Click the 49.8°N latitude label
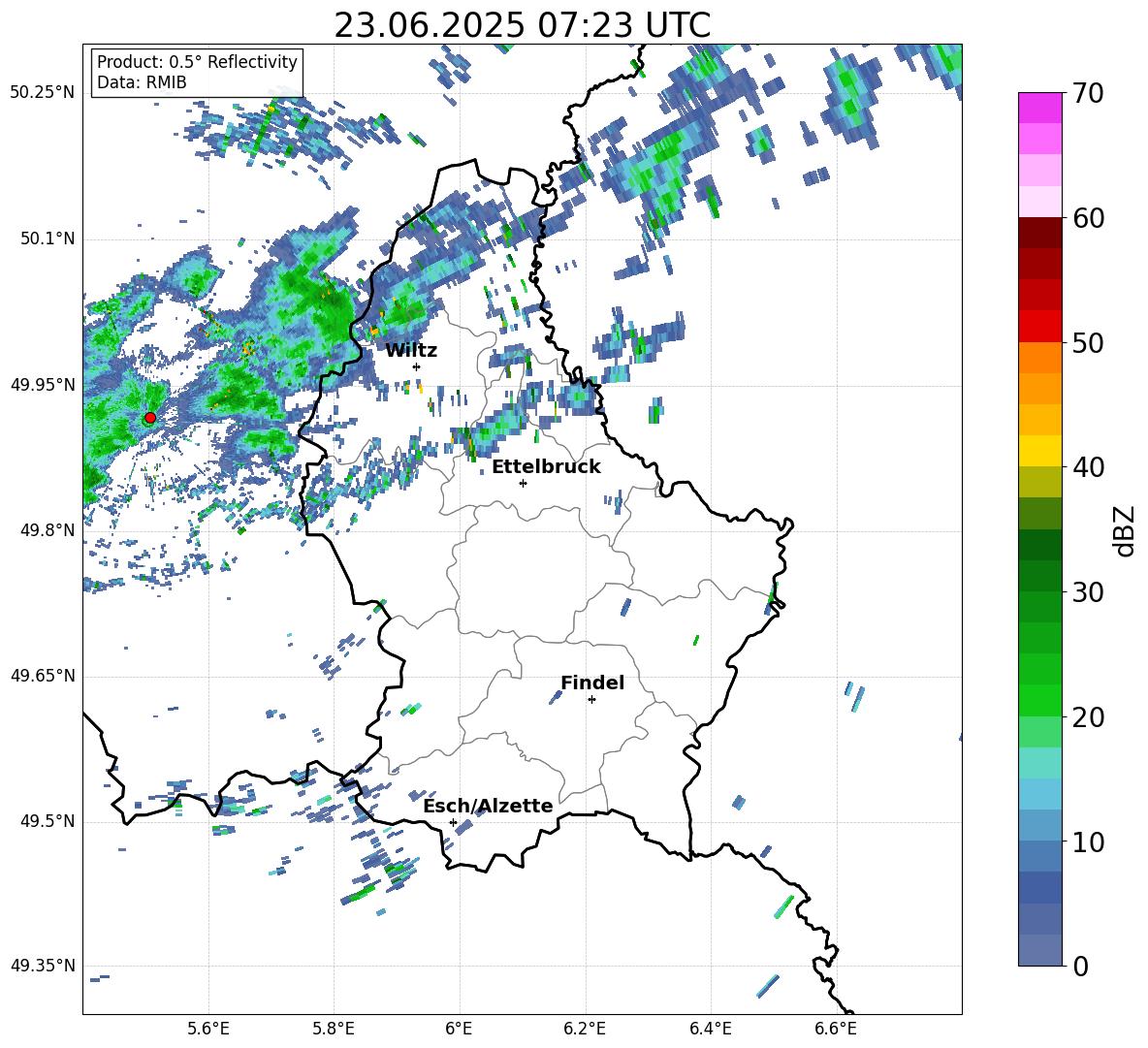The height and width of the screenshot is (1048, 1148). 48,530
